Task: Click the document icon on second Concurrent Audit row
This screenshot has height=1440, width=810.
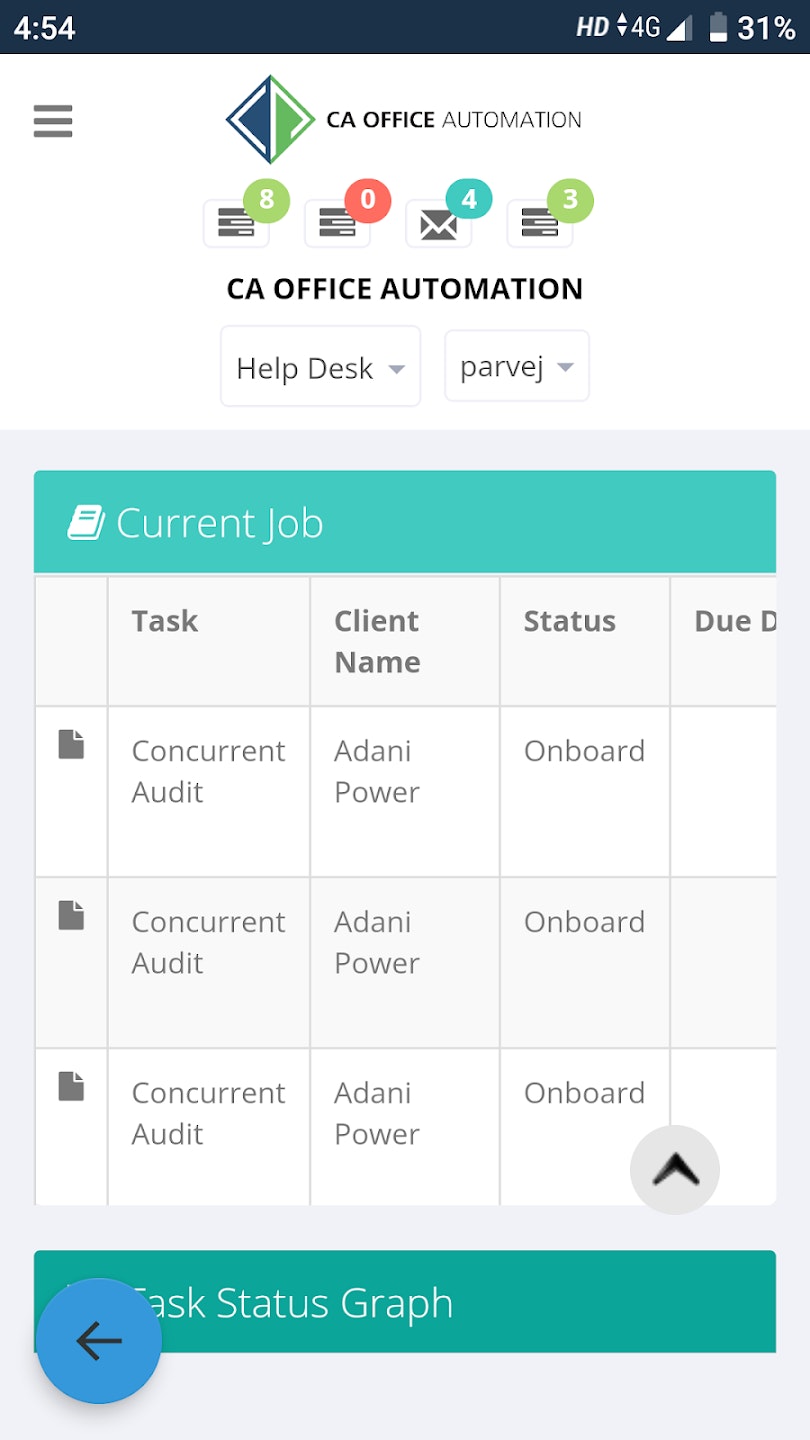Action: tap(71, 914)
